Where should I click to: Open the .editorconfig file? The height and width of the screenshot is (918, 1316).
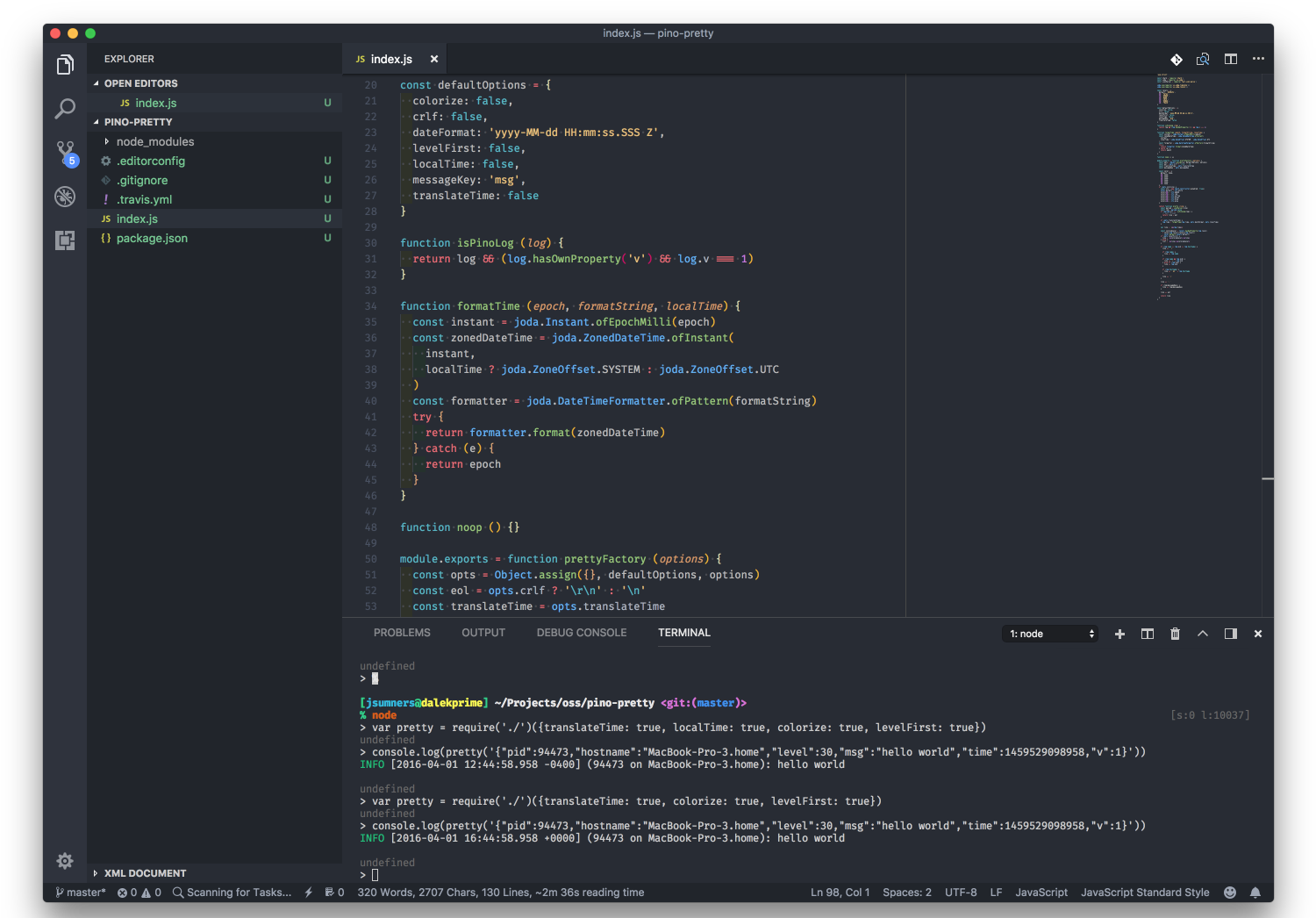[x=215, y=161]
